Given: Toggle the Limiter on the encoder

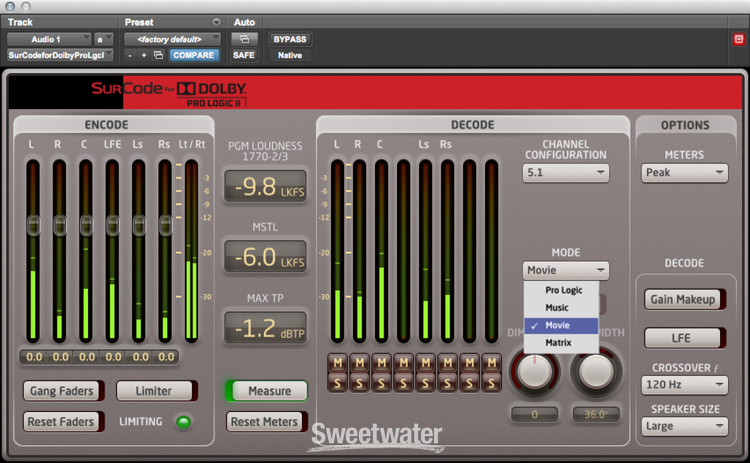Looking at the screenshot, I should tap(154, 391).
